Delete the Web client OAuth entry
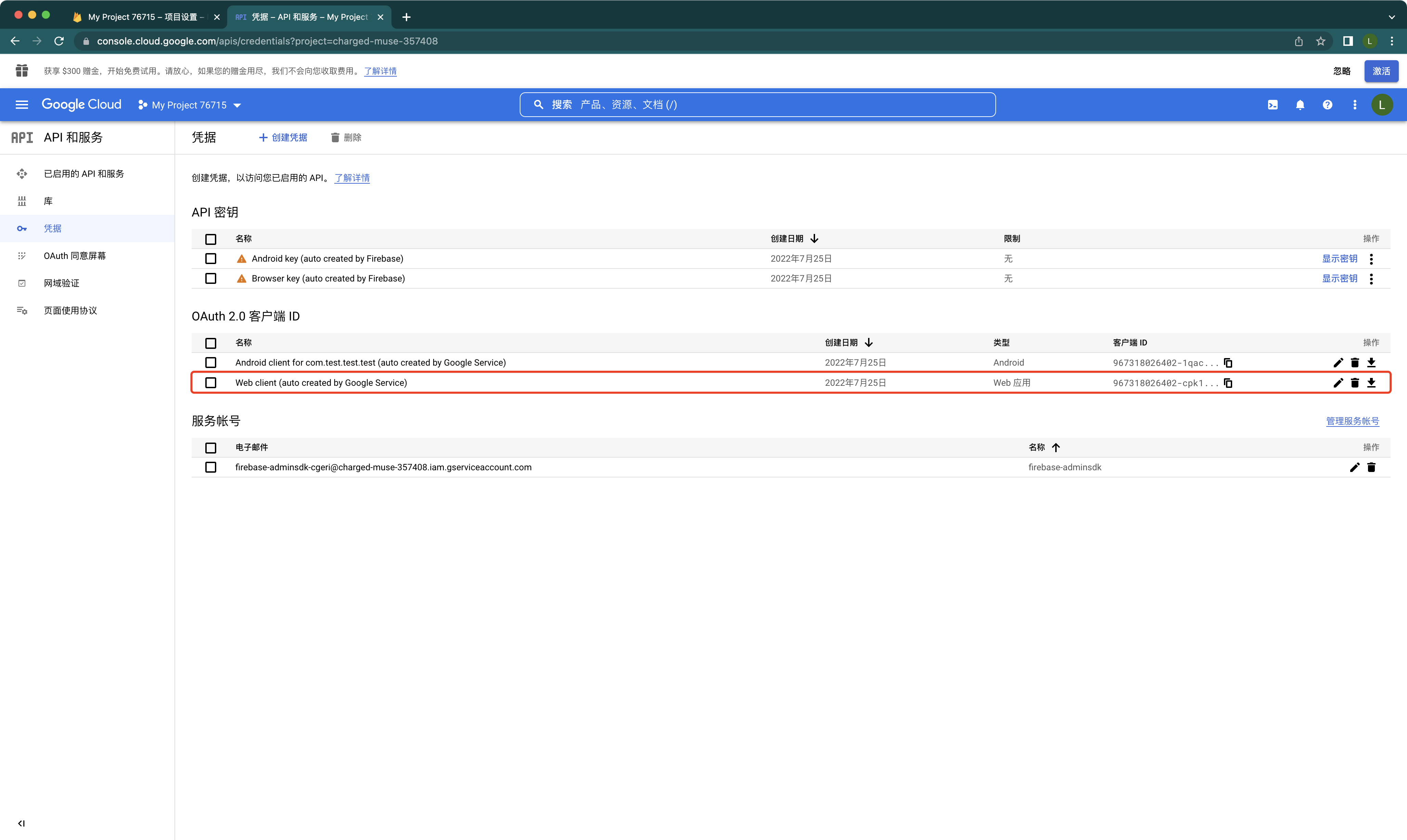The height and width of the screenshot is (840, 1407). 1354,383
